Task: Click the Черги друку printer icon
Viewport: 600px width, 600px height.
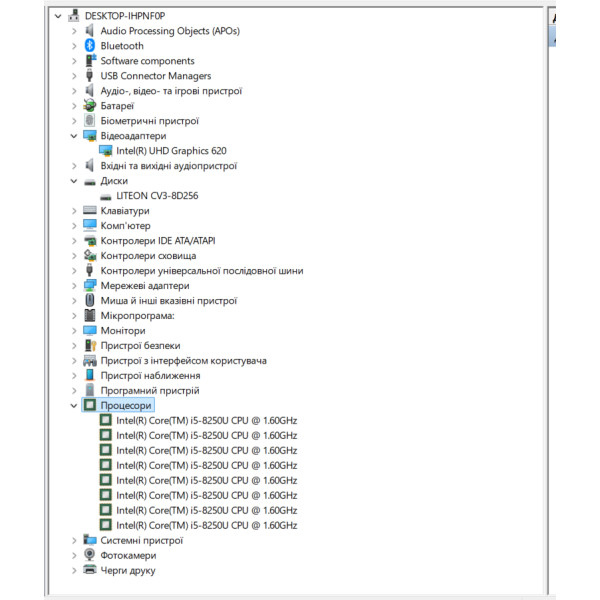Action: coord(90,570)
